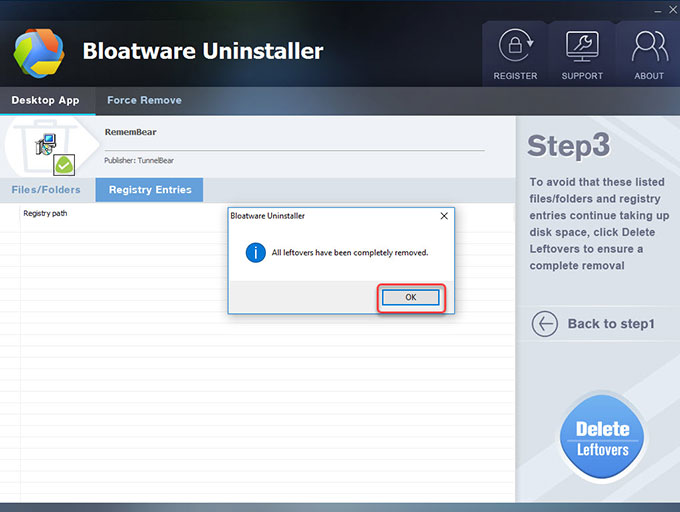Click the REGISTER lock icon
This screenshot has width=680, height=512.
(515, 45)
